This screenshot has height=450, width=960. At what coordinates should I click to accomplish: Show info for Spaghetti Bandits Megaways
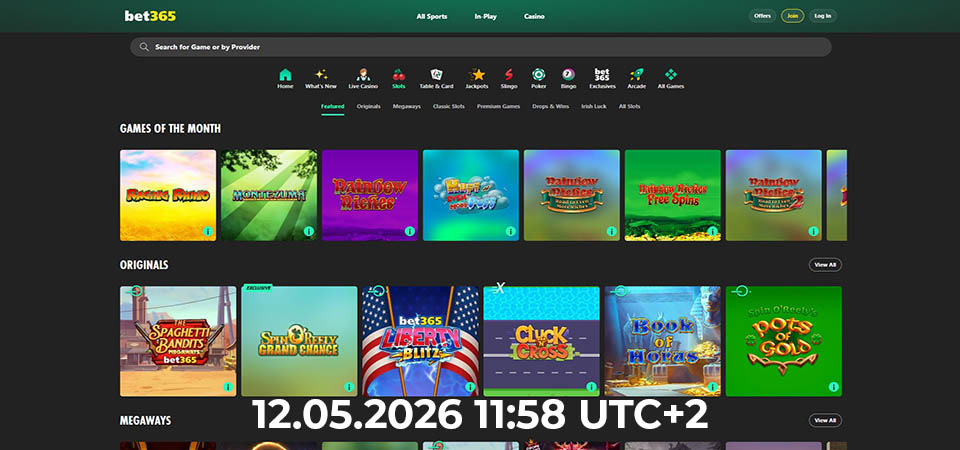pos(228,387)
